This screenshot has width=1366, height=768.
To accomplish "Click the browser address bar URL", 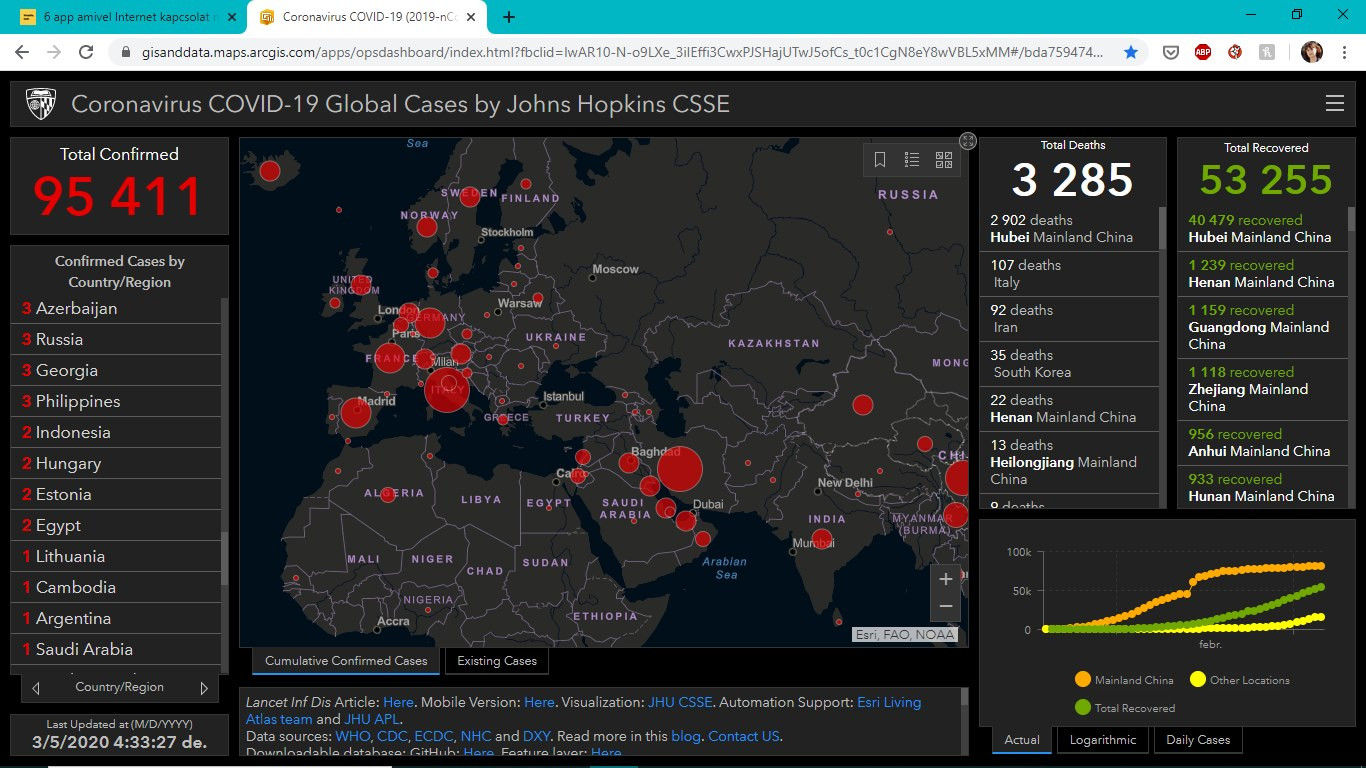I will point(620,52).
